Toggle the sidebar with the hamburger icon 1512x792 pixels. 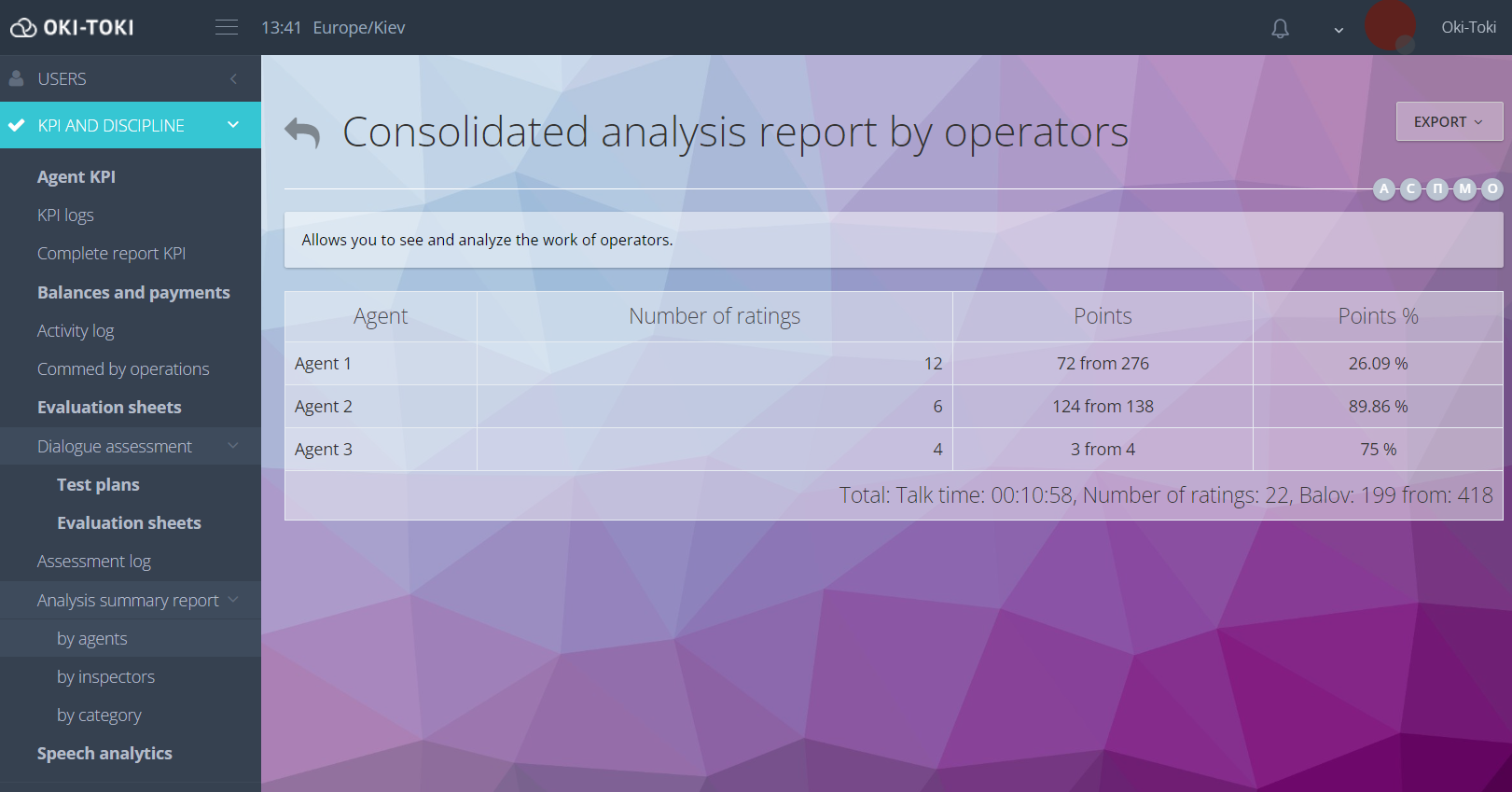(227, 28)
